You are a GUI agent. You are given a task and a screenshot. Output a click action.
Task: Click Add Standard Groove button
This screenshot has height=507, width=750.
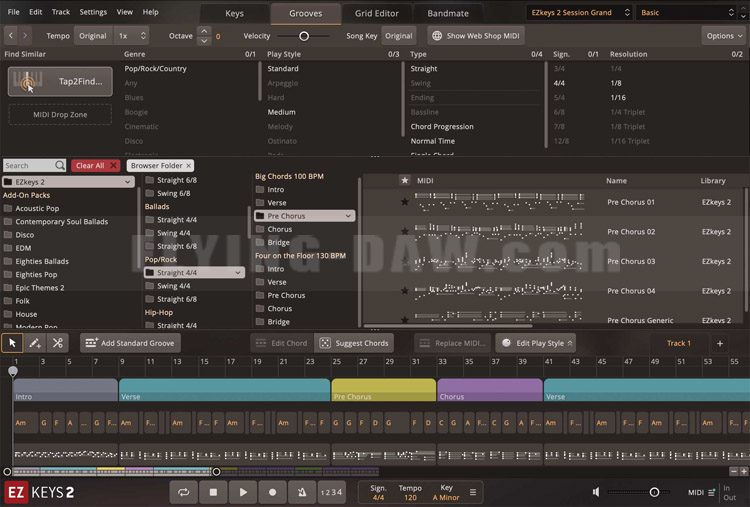[131, 343]
